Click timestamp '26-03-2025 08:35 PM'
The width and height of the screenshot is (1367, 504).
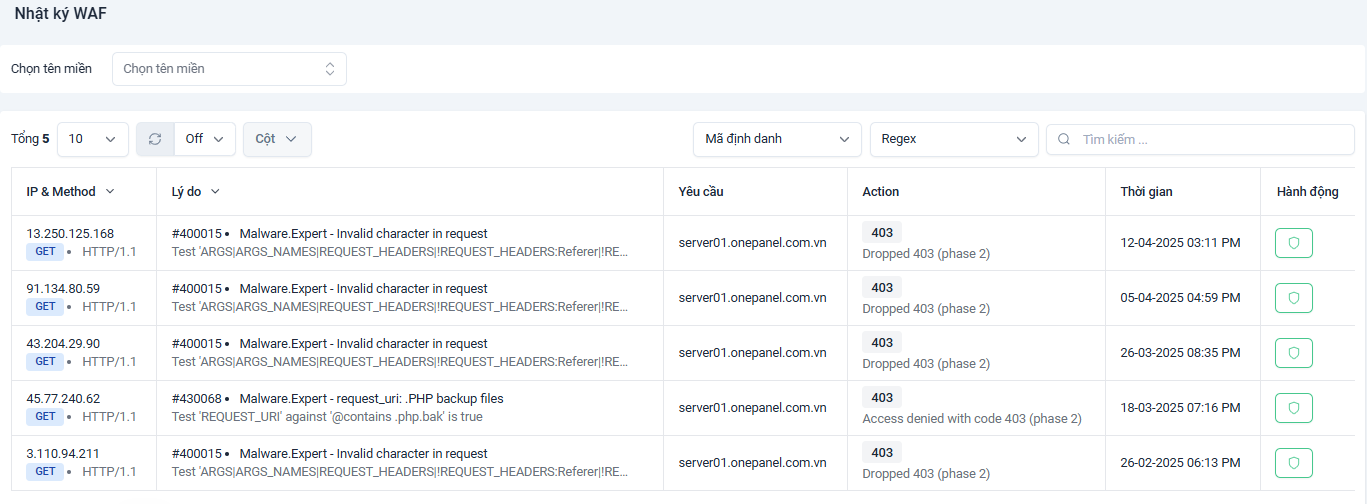tap(1180, 353)
